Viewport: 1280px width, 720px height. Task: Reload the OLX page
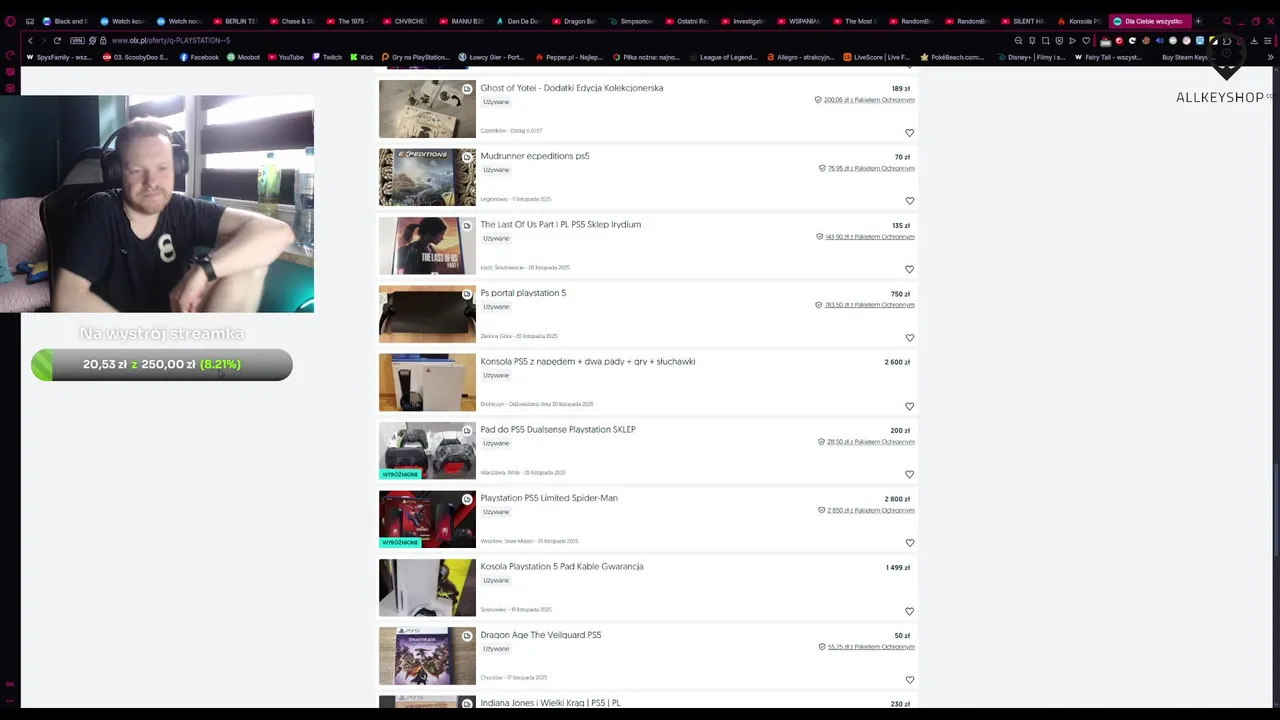[57, 41]
